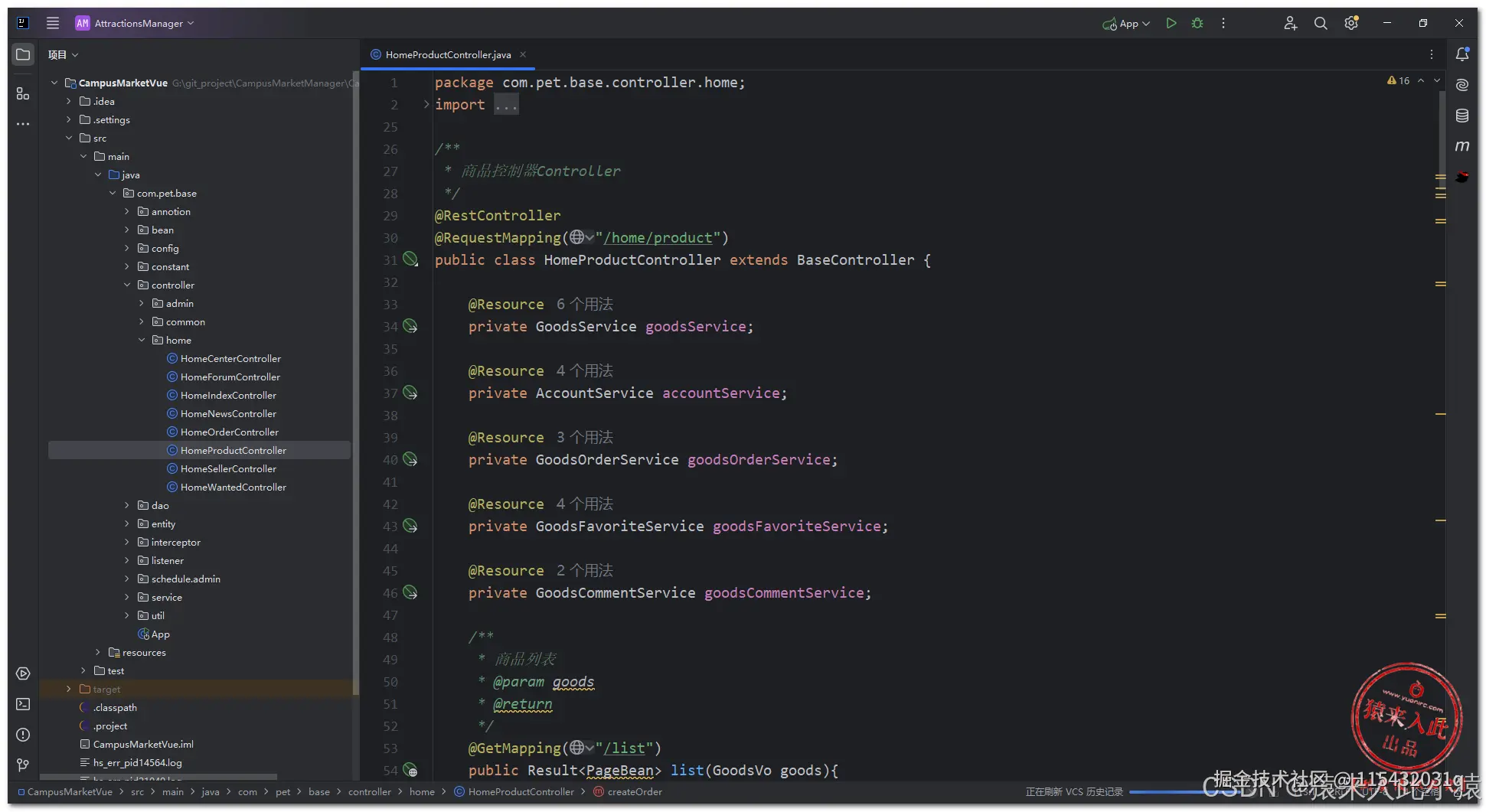
Task: Open the Notifications bell
Action: tap(1462, 54)
